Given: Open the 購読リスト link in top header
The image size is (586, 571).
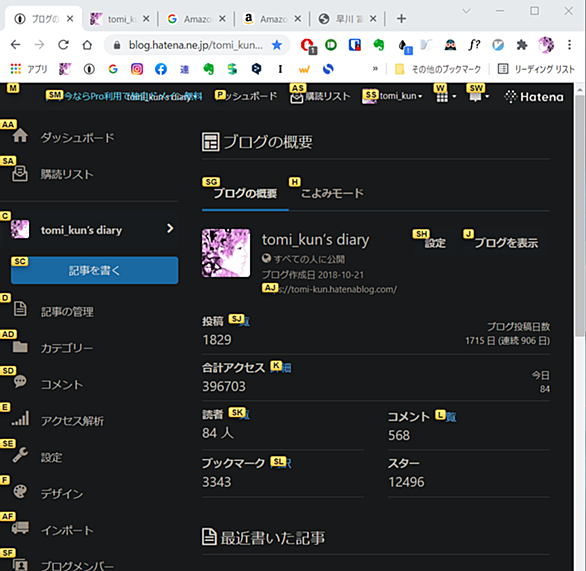Looking at the screenshot, I should click(x=321, y=96).
